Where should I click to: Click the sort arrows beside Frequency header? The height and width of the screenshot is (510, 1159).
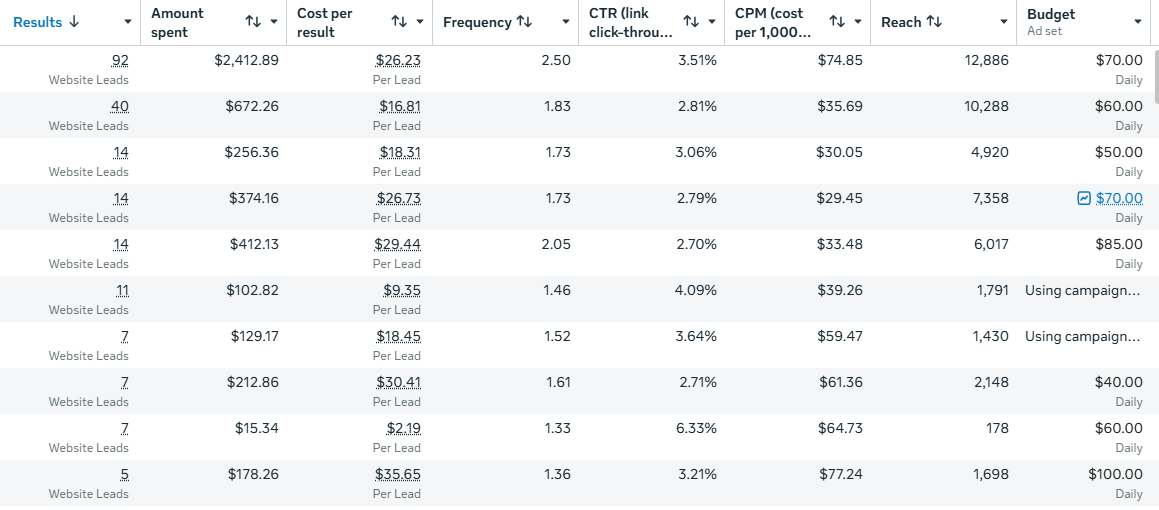tap(524, 22)
